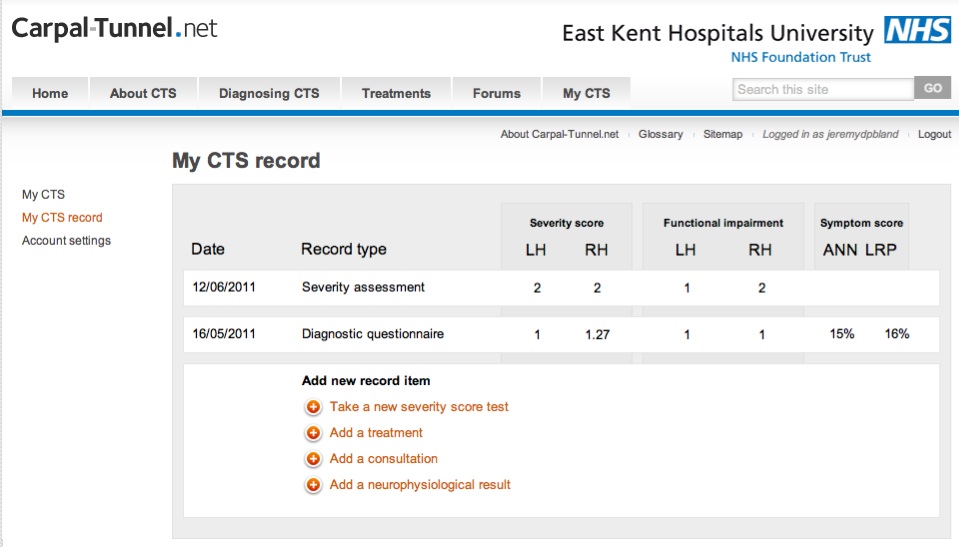Image resolution: width=959 pixels, height=547 pixels.
Task: Click the 'Record type' column header
Action: [x=344, y=250]
